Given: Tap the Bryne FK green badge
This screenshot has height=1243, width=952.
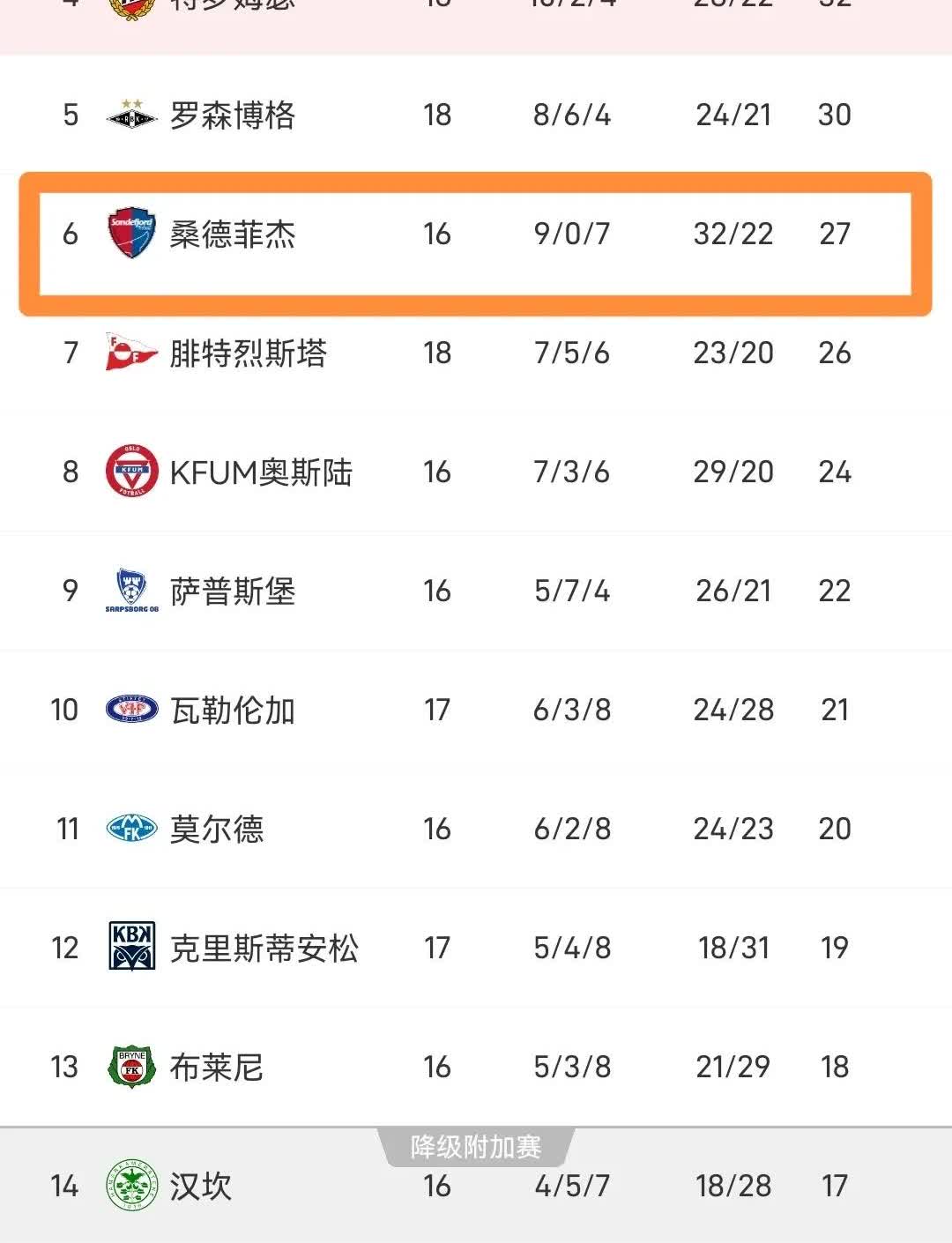Looking at the screenshot, I should (x=131, y=1067).
